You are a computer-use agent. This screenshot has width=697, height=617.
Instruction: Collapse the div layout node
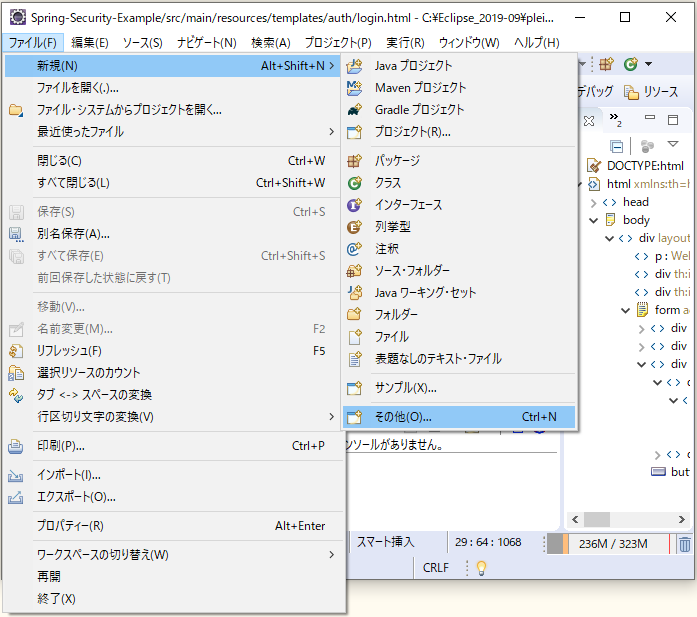609,239
